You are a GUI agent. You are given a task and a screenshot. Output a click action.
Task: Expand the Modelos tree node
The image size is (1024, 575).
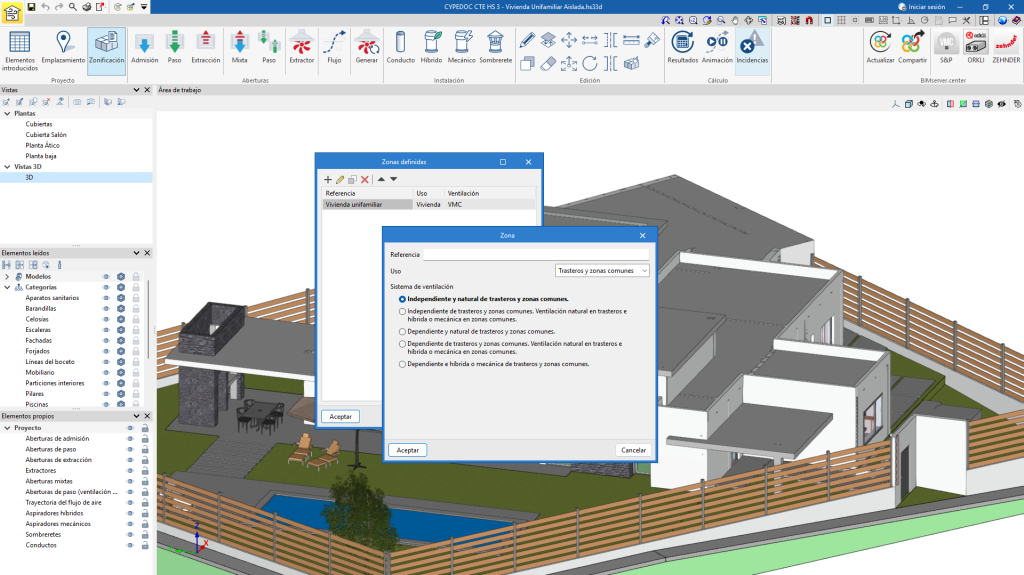(7, 276)
